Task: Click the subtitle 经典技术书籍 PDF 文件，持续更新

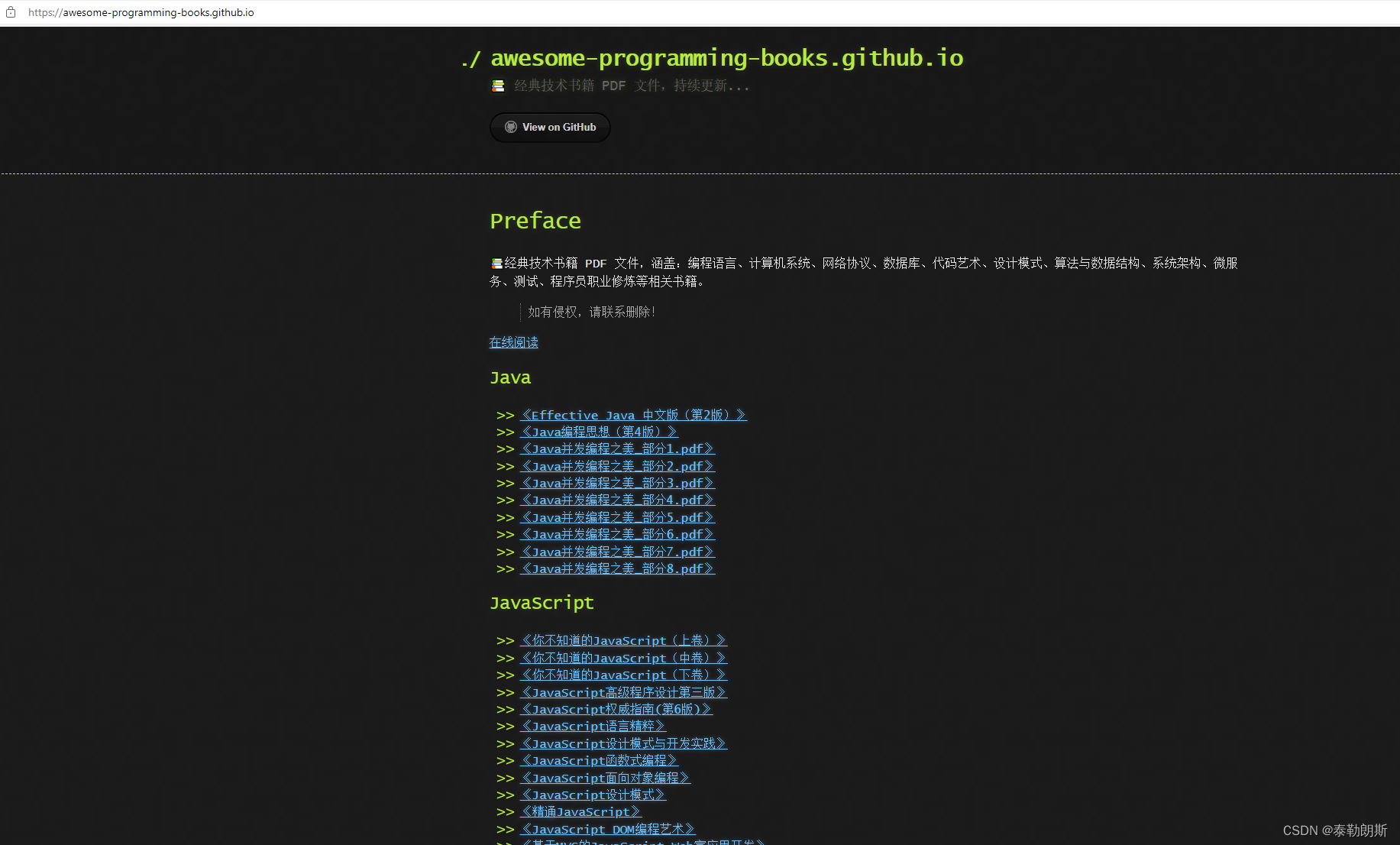Action: pos(632,86)
